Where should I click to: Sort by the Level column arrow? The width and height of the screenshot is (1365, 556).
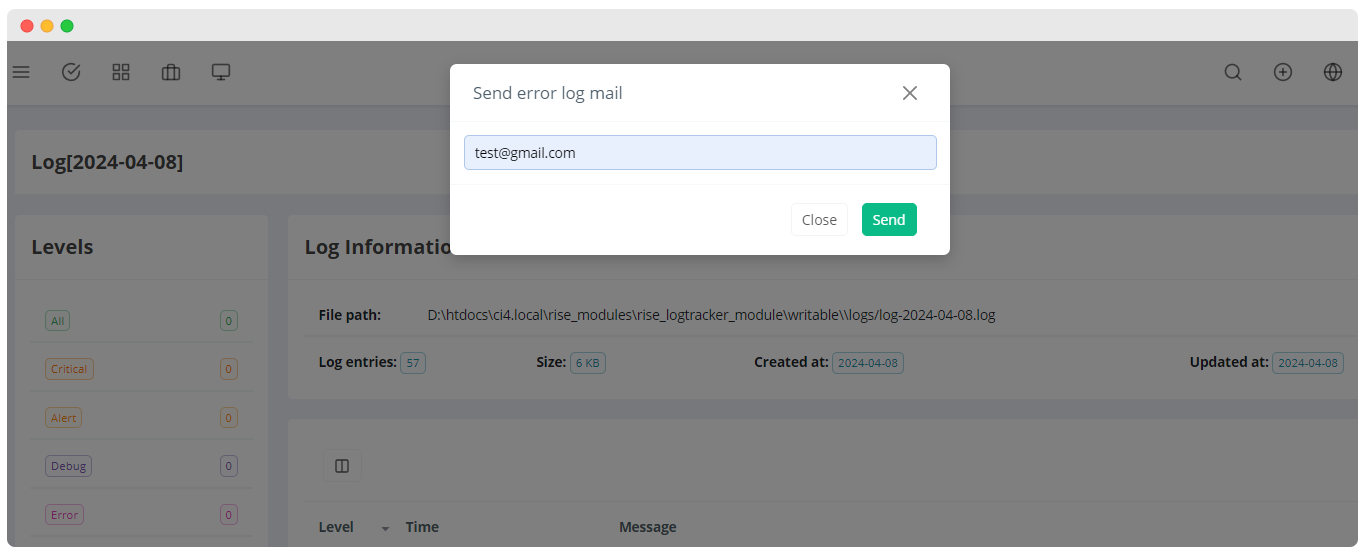click(x=385, y=528)
